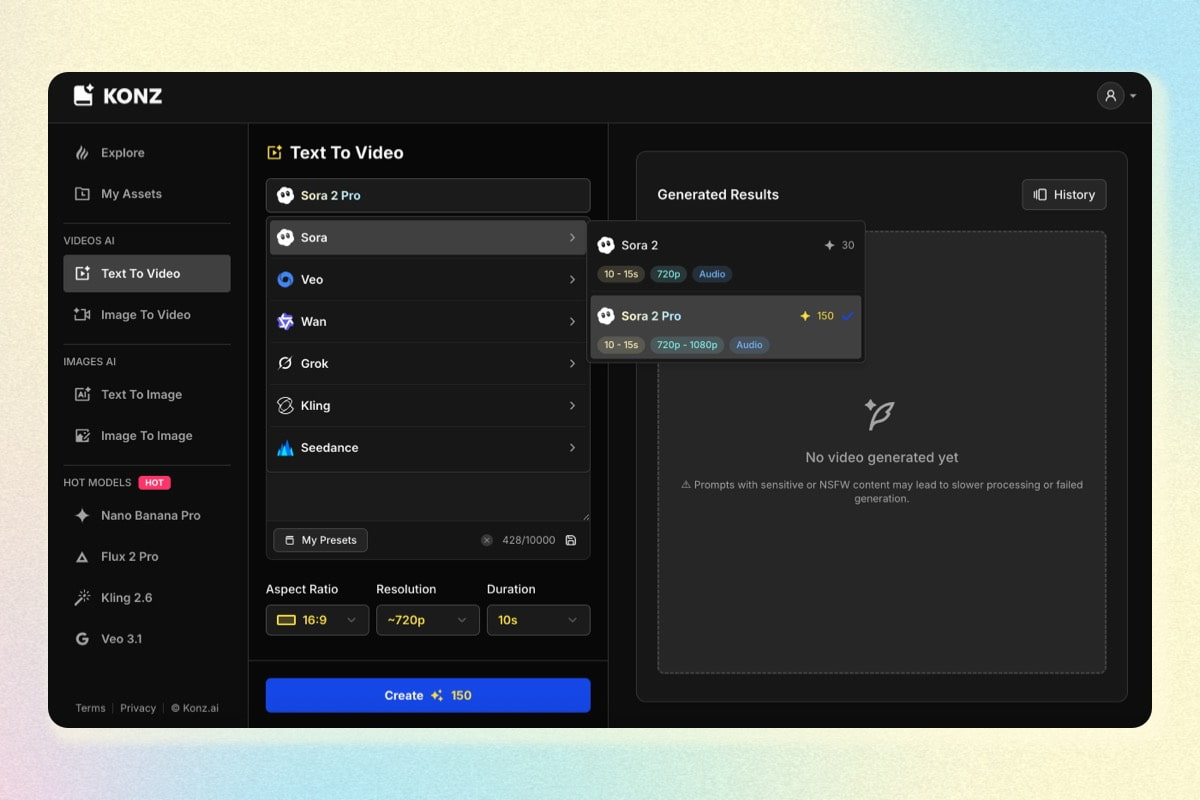Click the Veo logo icon in model list

pyautogui.click(x=285, y=280)
